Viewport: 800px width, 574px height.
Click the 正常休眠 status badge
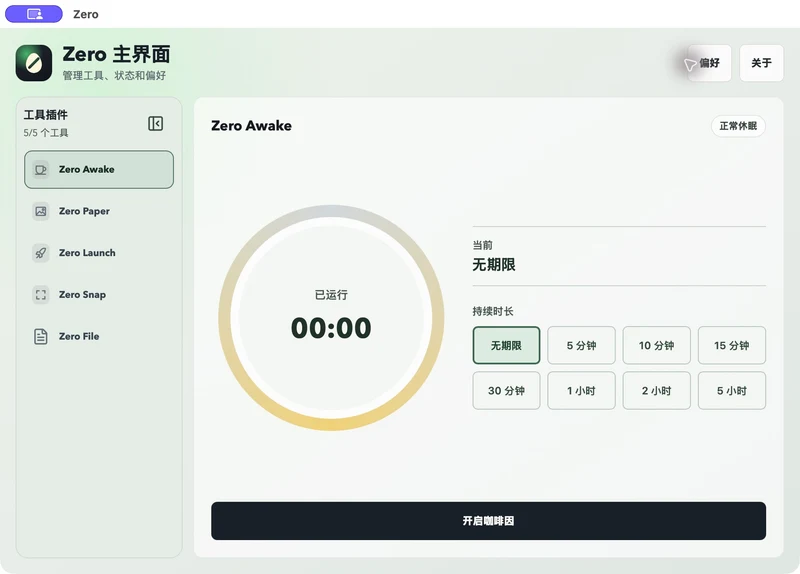coord(738,126)
